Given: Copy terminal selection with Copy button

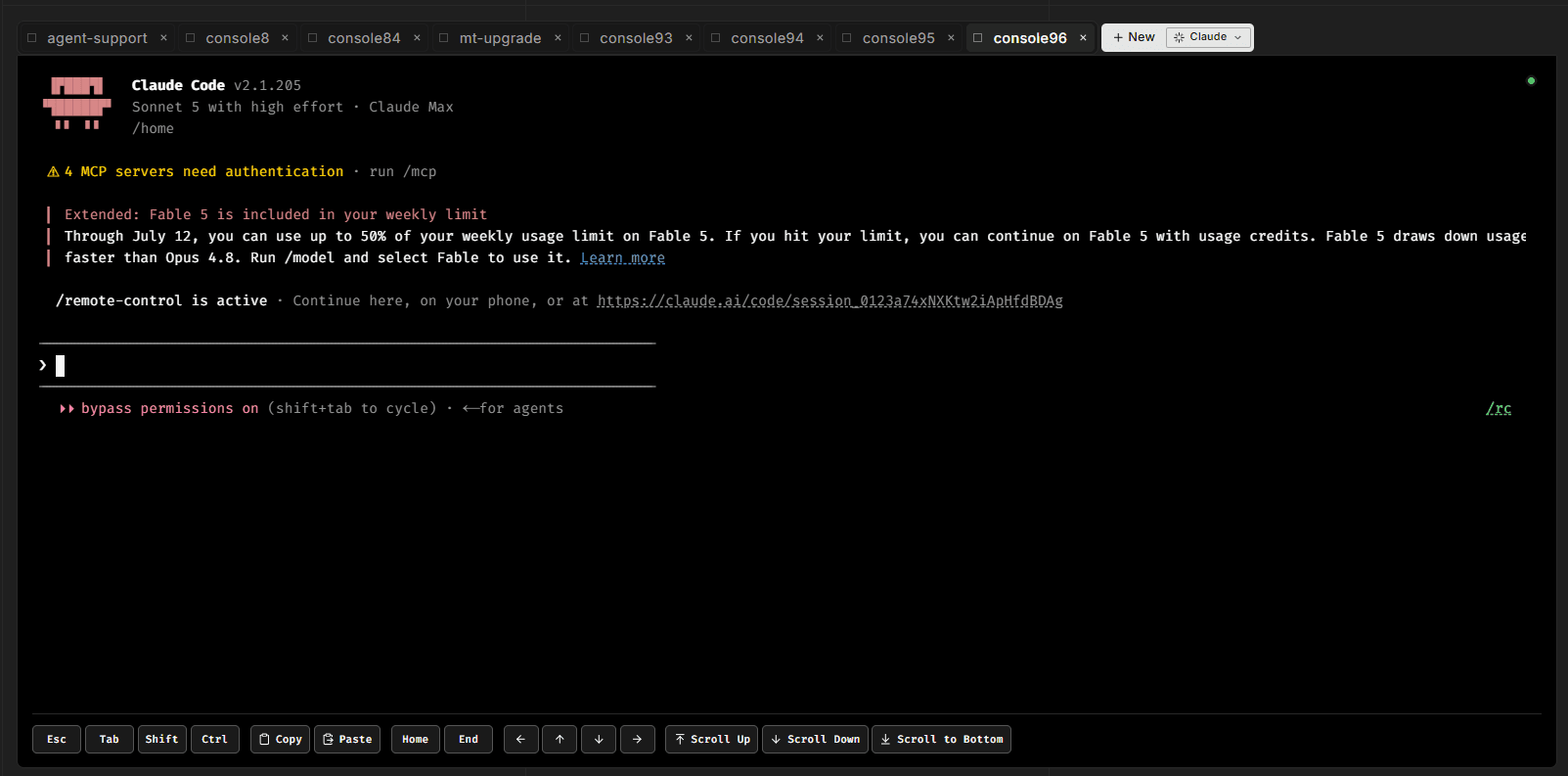Looking at the screenshot, I should tap(280, 739).
